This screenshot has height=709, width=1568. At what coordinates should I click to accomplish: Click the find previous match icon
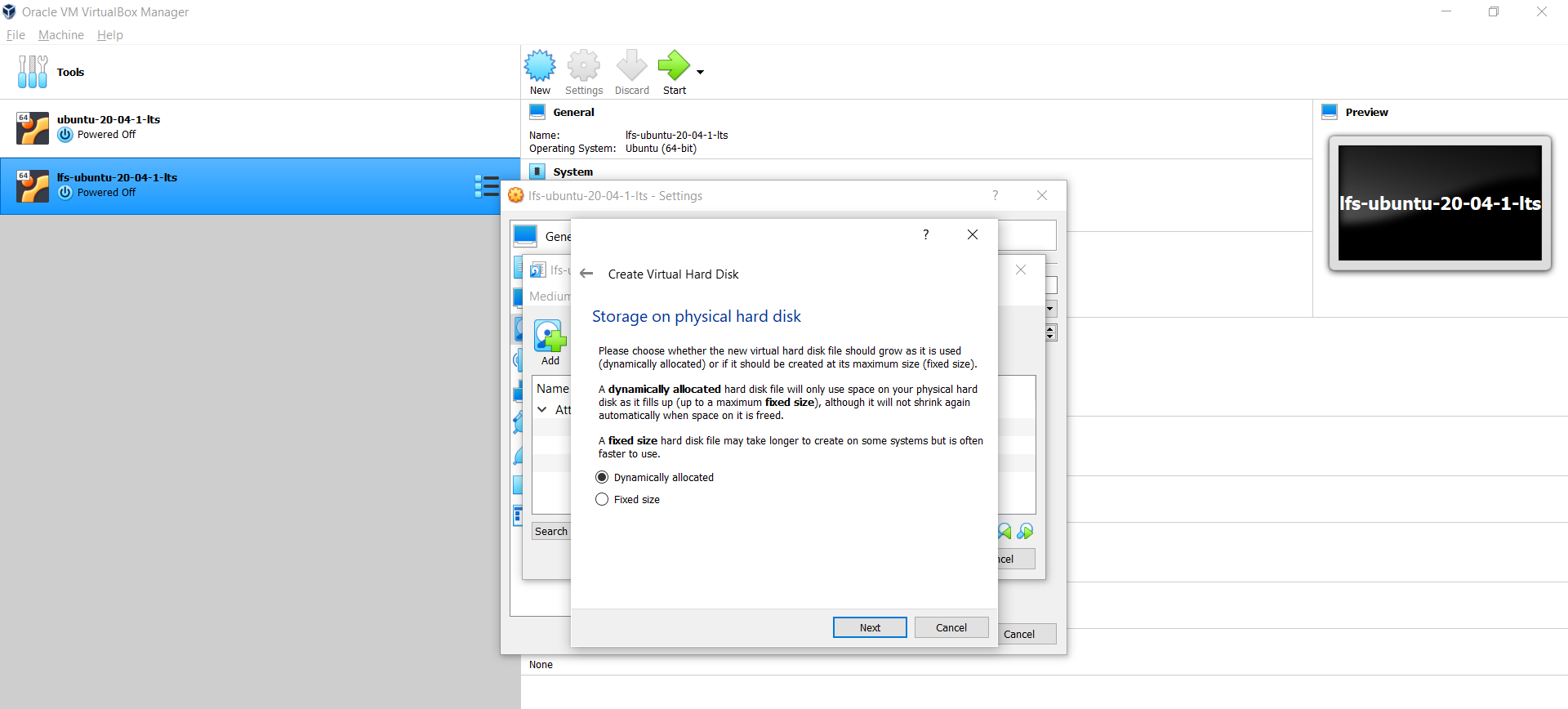point(1005,531)
